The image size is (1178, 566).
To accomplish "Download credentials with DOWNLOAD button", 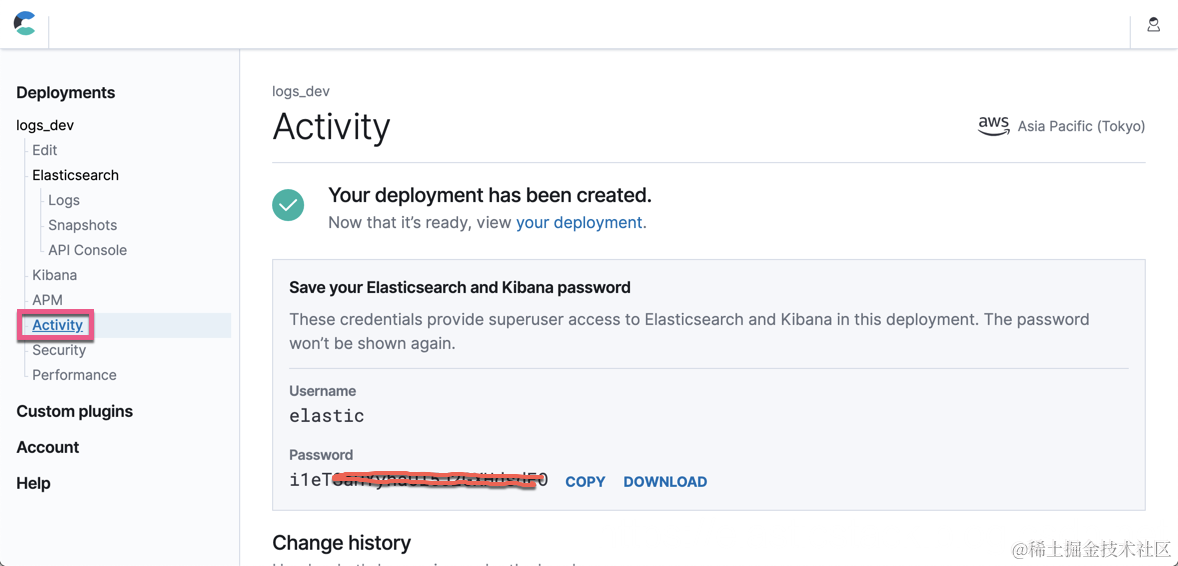I will [x=665, y=482].
